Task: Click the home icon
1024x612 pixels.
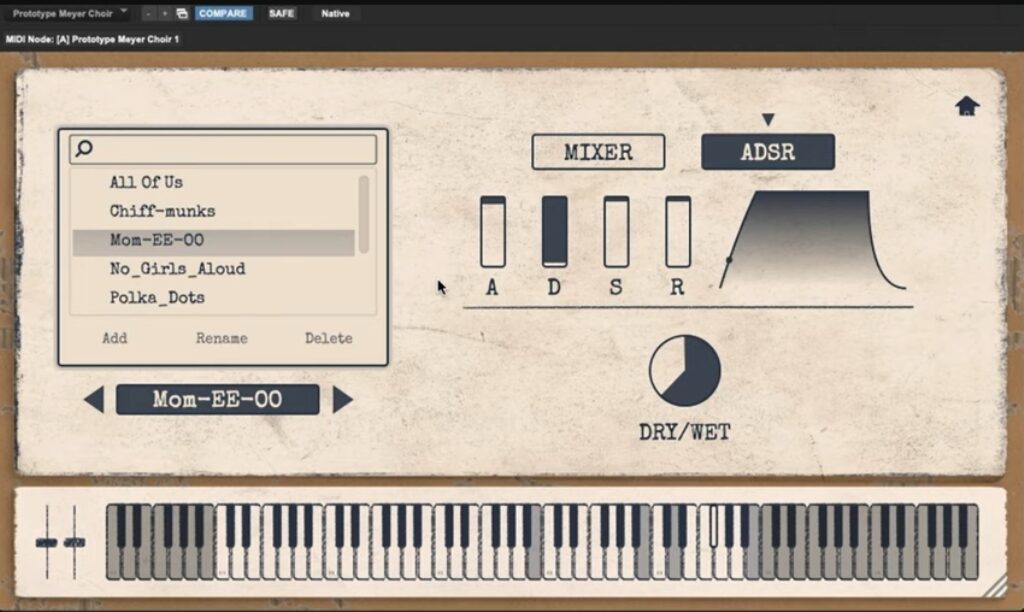Action: (967, 106)
